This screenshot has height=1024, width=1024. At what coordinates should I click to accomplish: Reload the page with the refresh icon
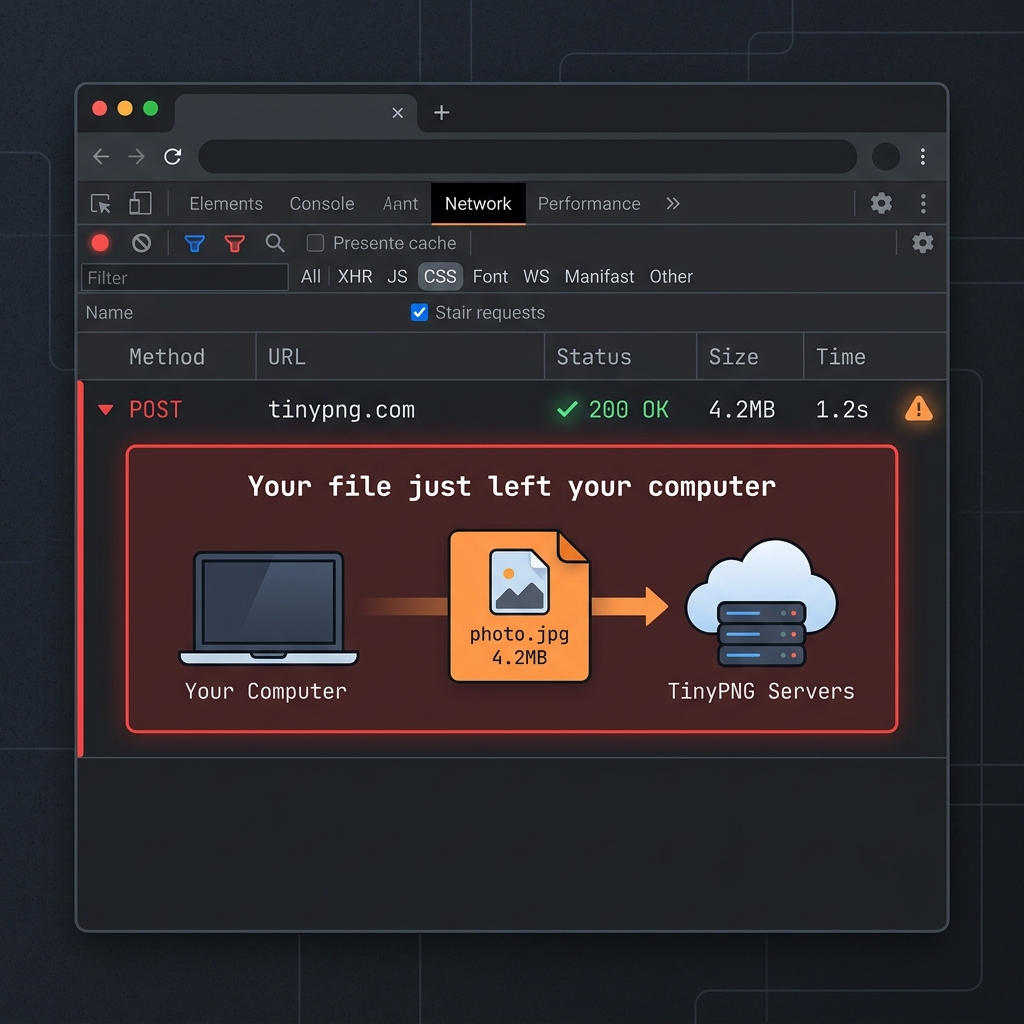(172, 156)
